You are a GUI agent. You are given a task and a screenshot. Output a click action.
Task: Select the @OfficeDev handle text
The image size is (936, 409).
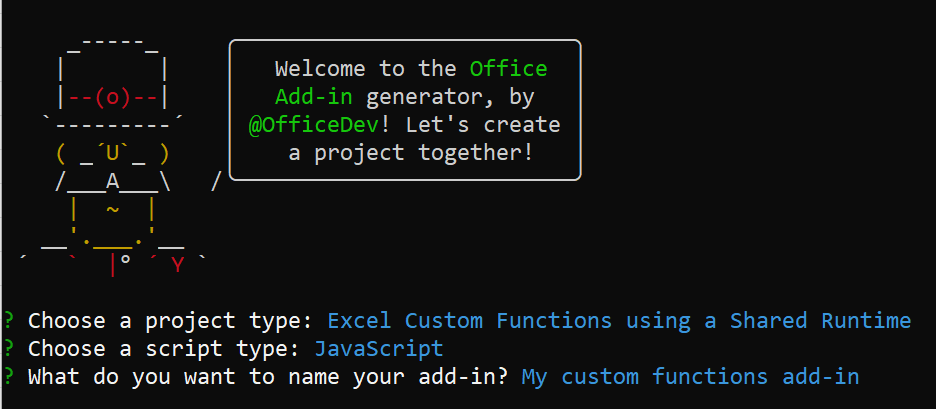tap(313, 125)
